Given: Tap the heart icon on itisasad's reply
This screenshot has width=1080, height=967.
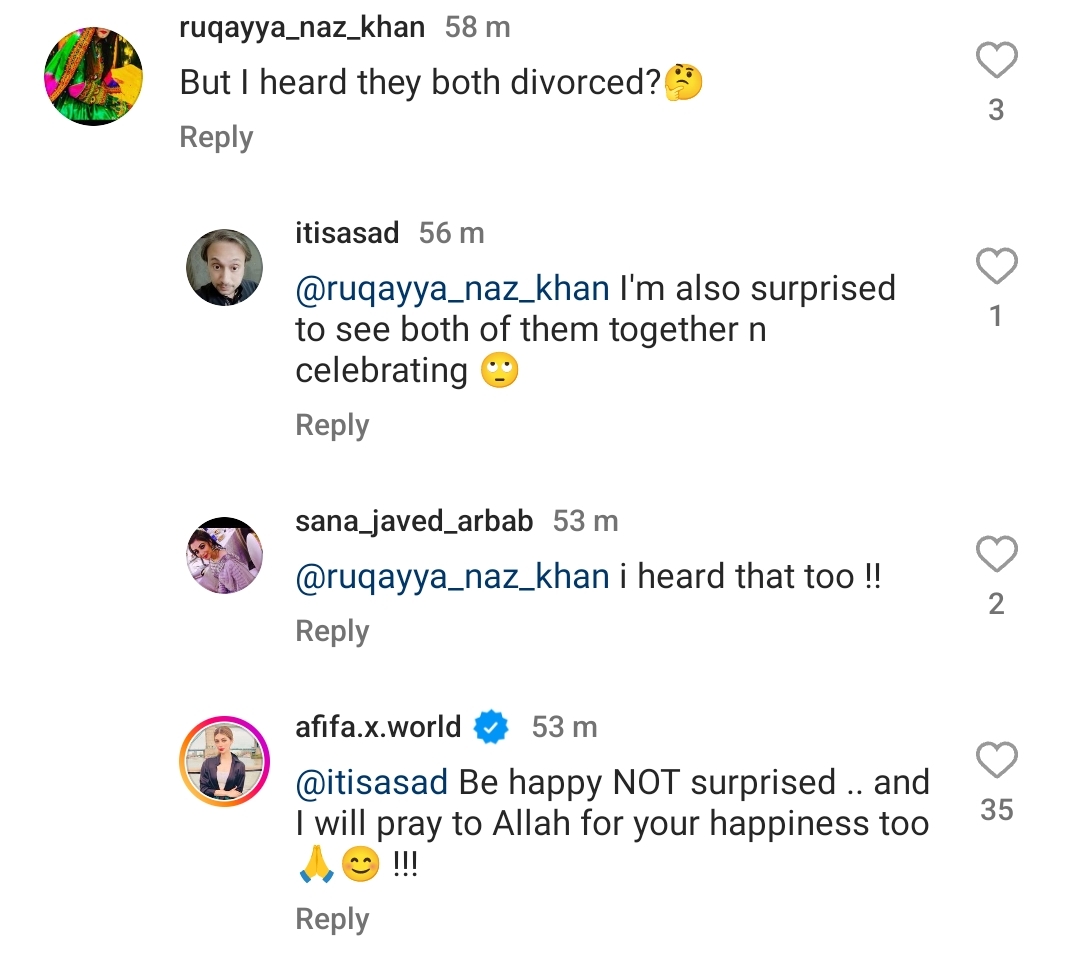Looking at the screenshot, I should [x=996, y=268].
